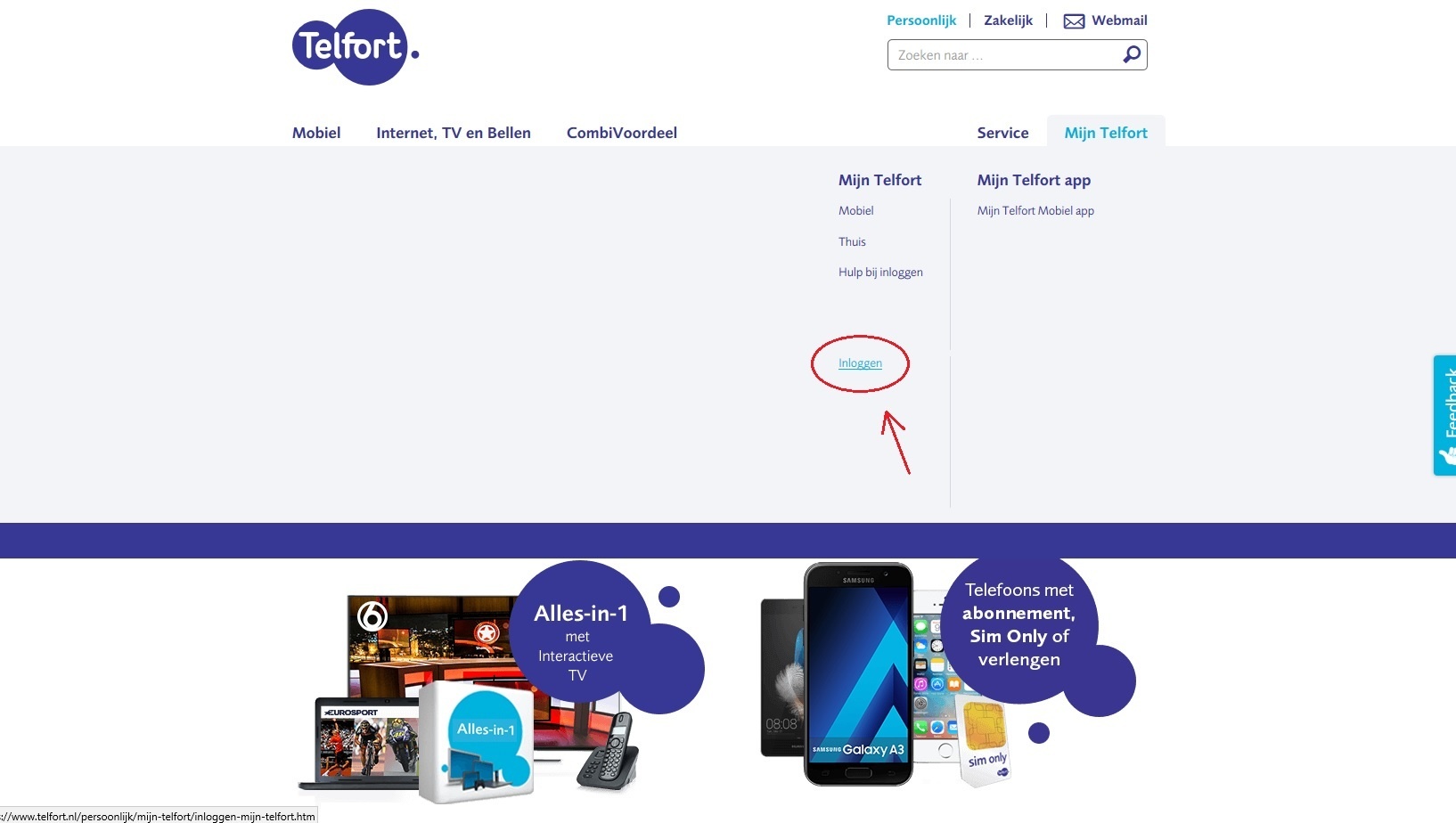Open the Mijn Telfort Mobiel app link

pyautogui.click(x=1035, y=211)
